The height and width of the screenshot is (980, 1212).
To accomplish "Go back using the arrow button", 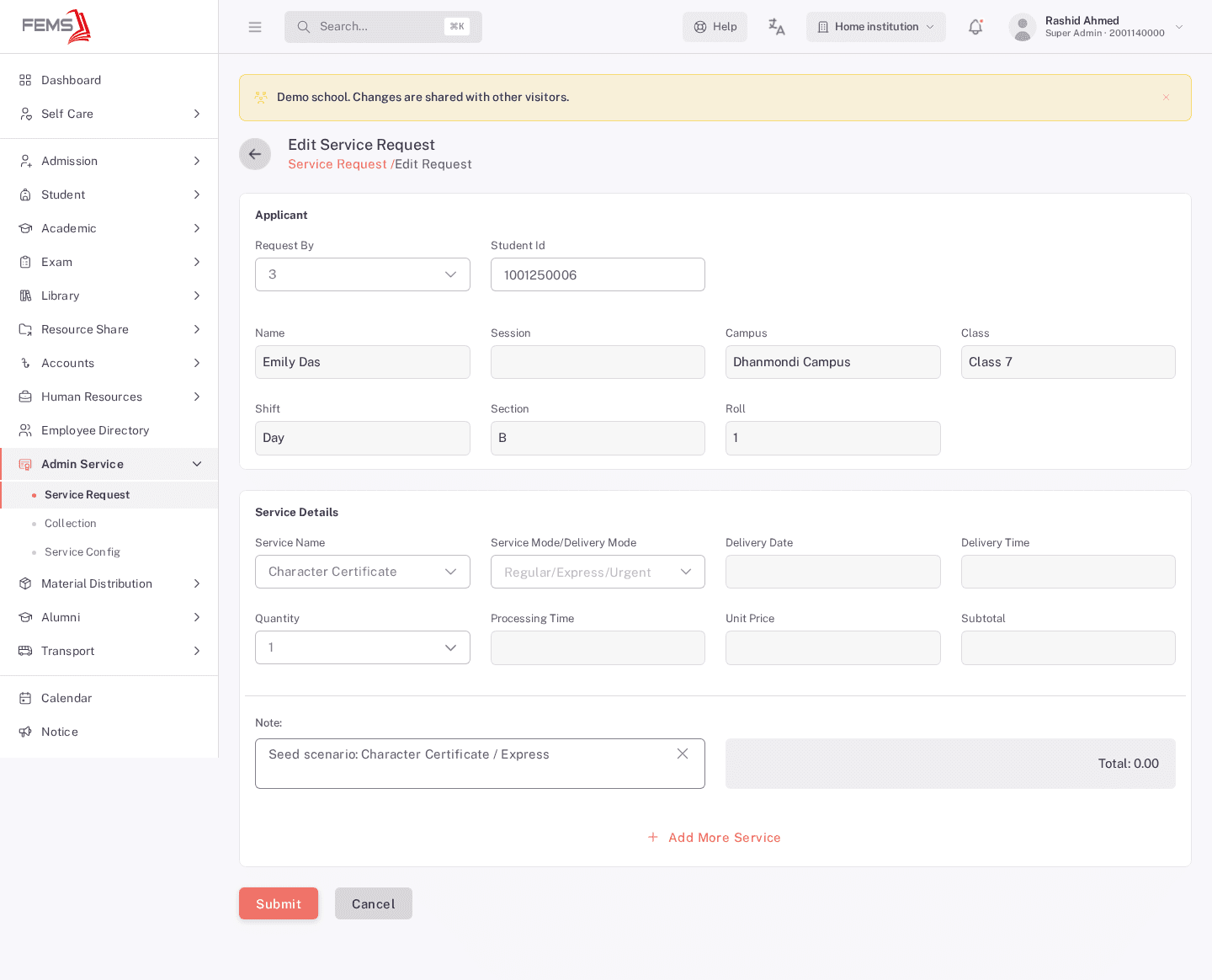I will (255, 154).
